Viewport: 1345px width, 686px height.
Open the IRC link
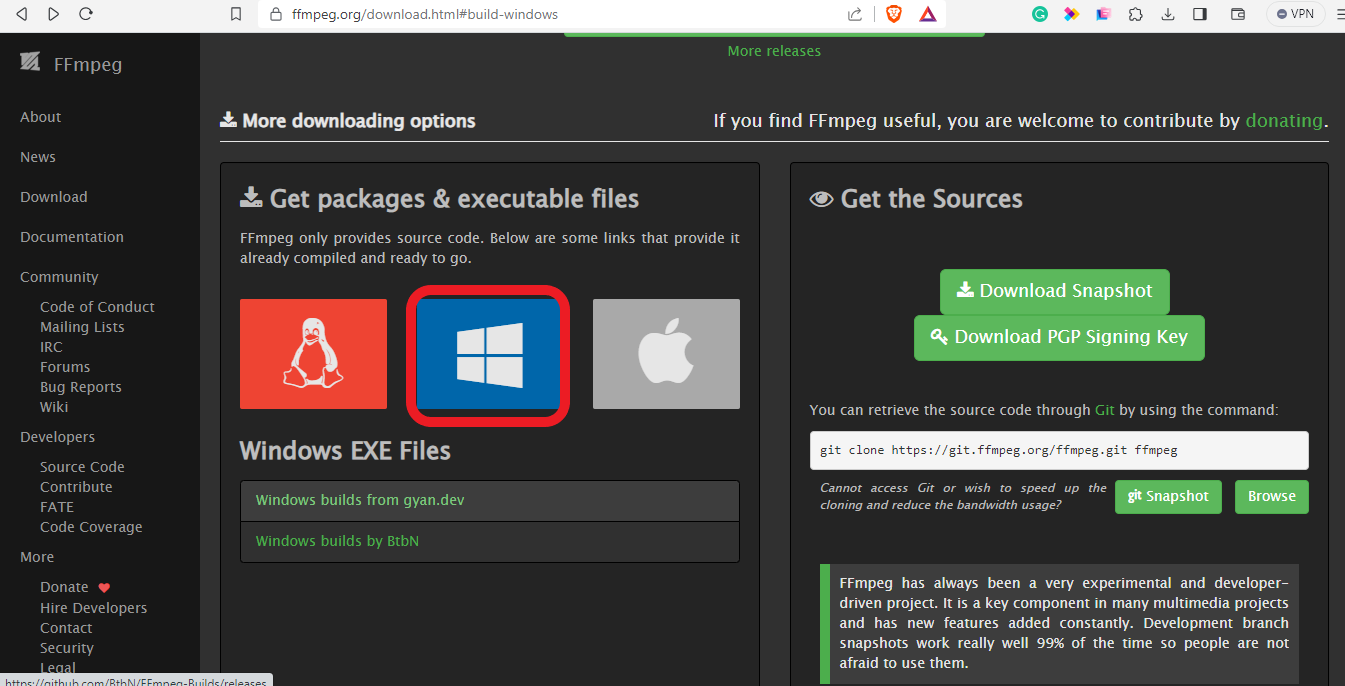coord(51,347)
